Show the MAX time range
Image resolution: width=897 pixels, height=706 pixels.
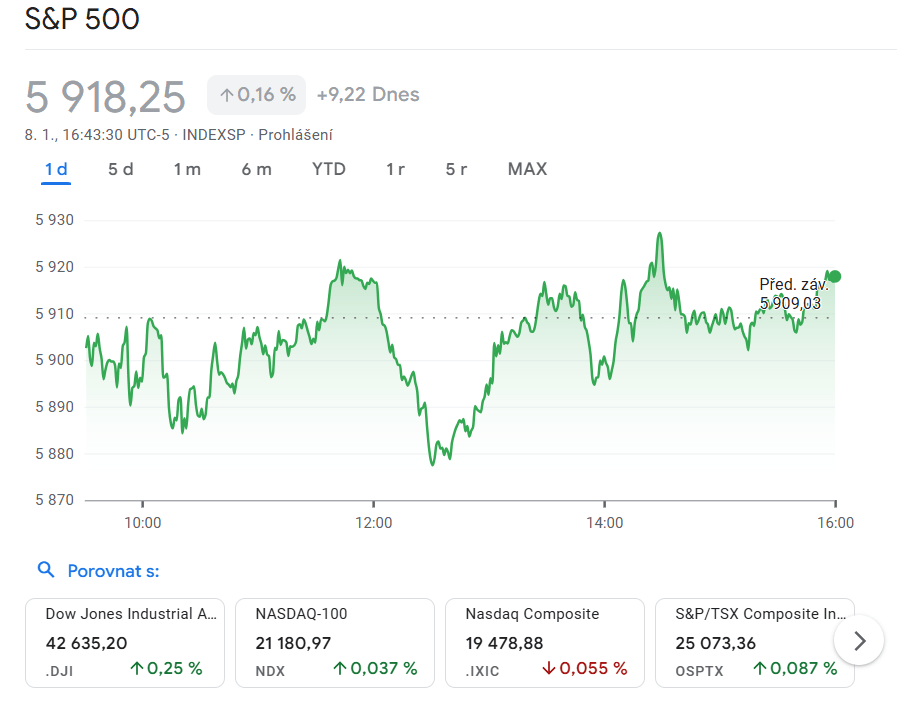[527, 169]
